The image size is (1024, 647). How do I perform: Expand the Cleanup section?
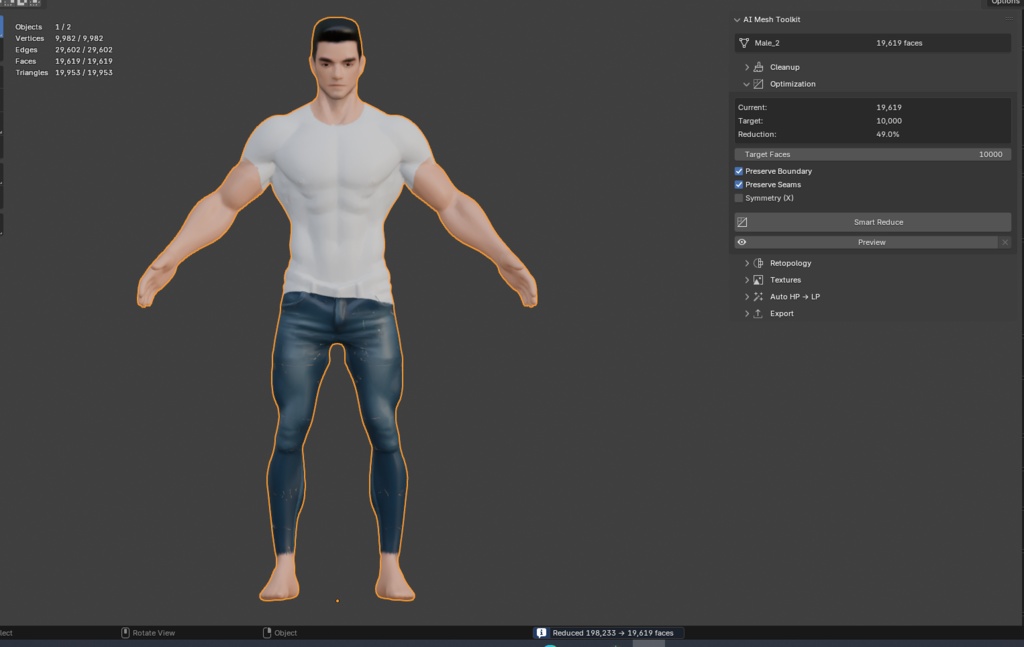pos(747,67)
